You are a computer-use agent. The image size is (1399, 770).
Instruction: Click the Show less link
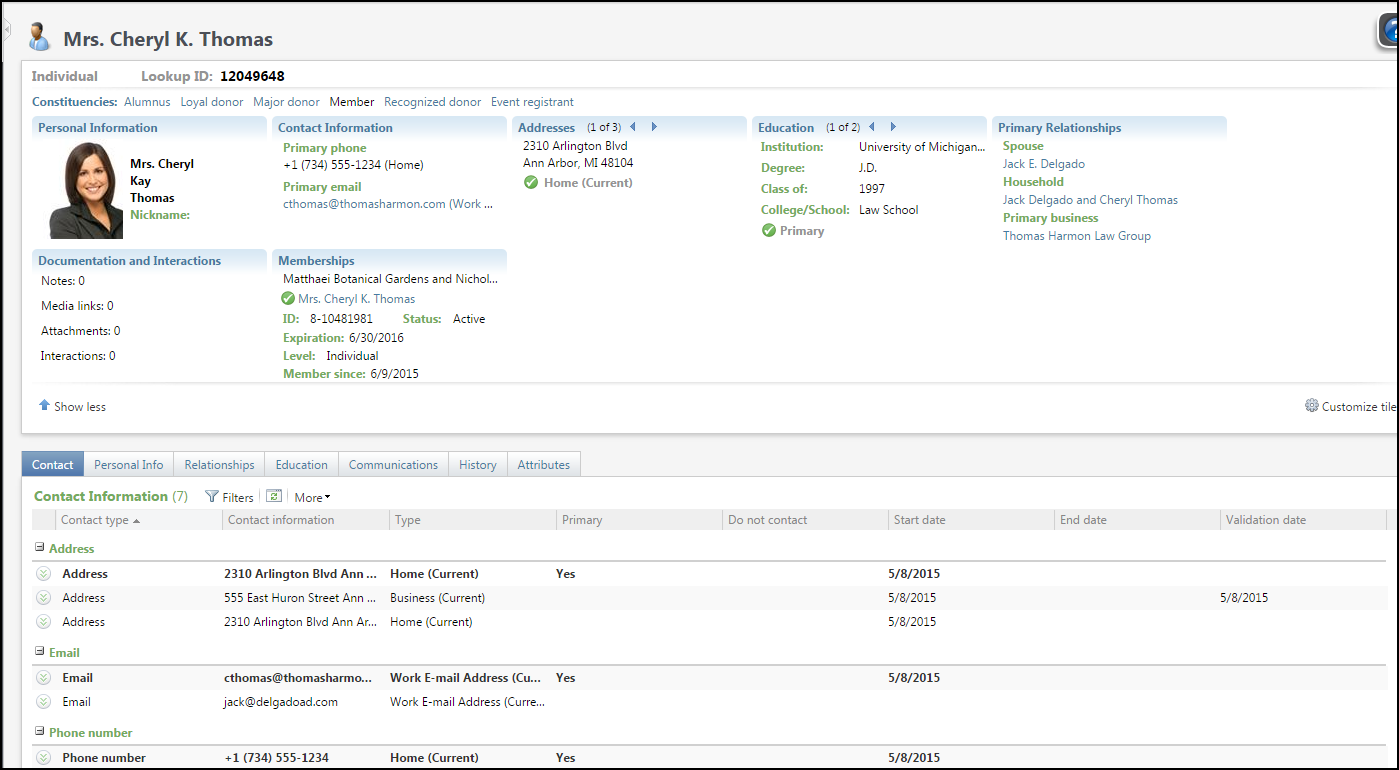pyautogui.click(x=79, y=407)
